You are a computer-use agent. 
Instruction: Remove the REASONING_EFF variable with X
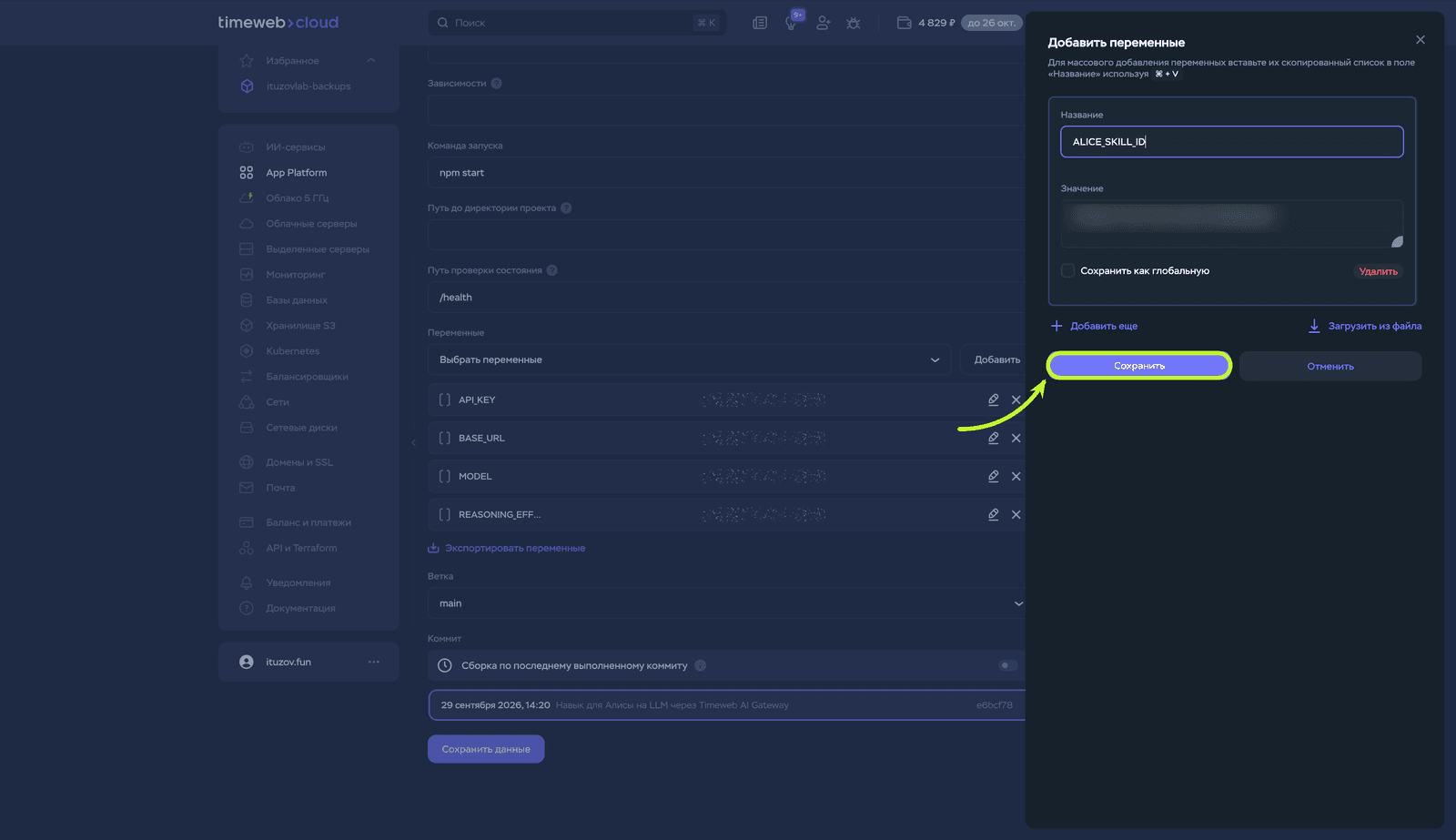point(1016,514)
